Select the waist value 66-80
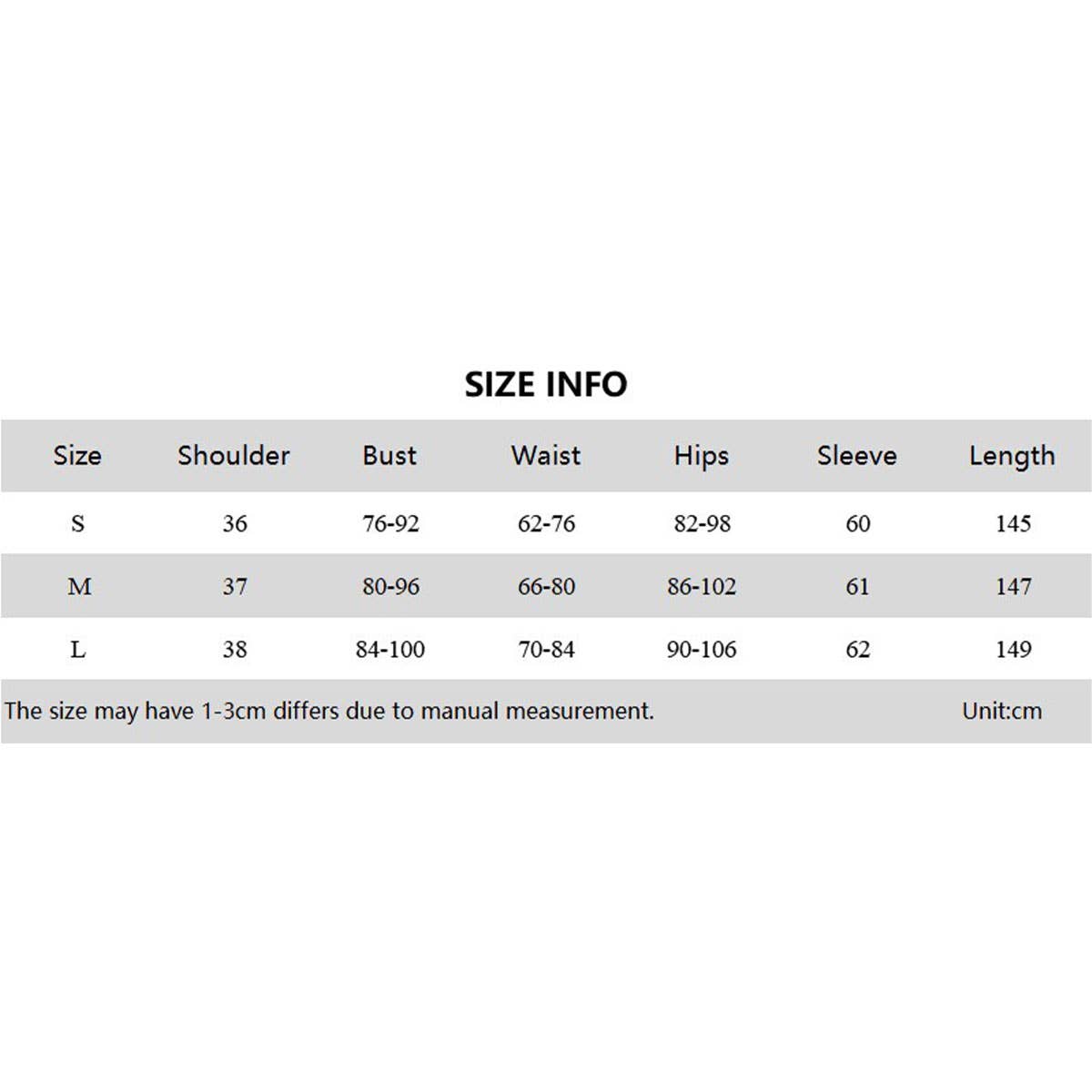Viewport: 1092px width, 1092px height. (546, 586)
